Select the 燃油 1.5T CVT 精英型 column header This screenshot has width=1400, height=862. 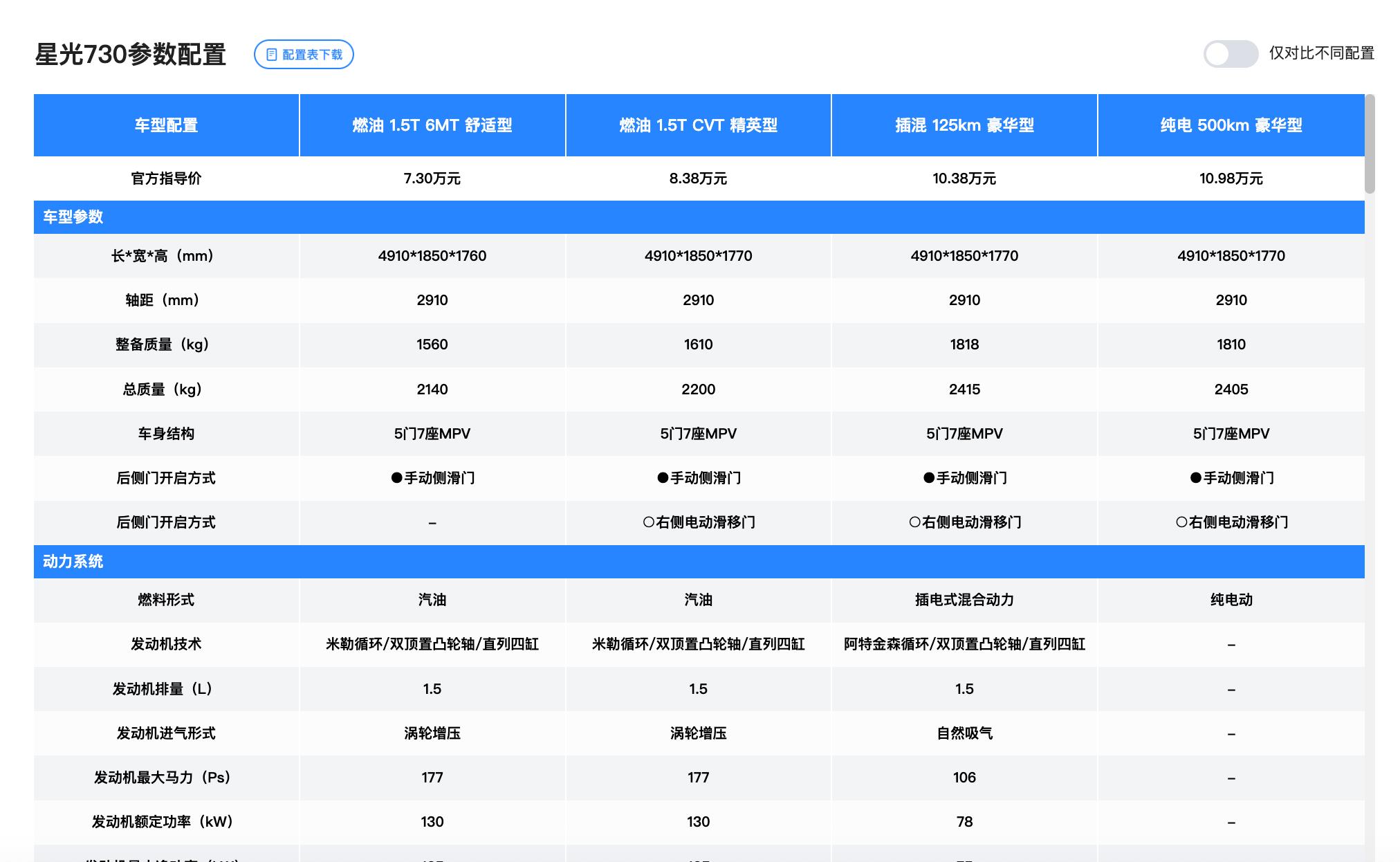[698, 125]
